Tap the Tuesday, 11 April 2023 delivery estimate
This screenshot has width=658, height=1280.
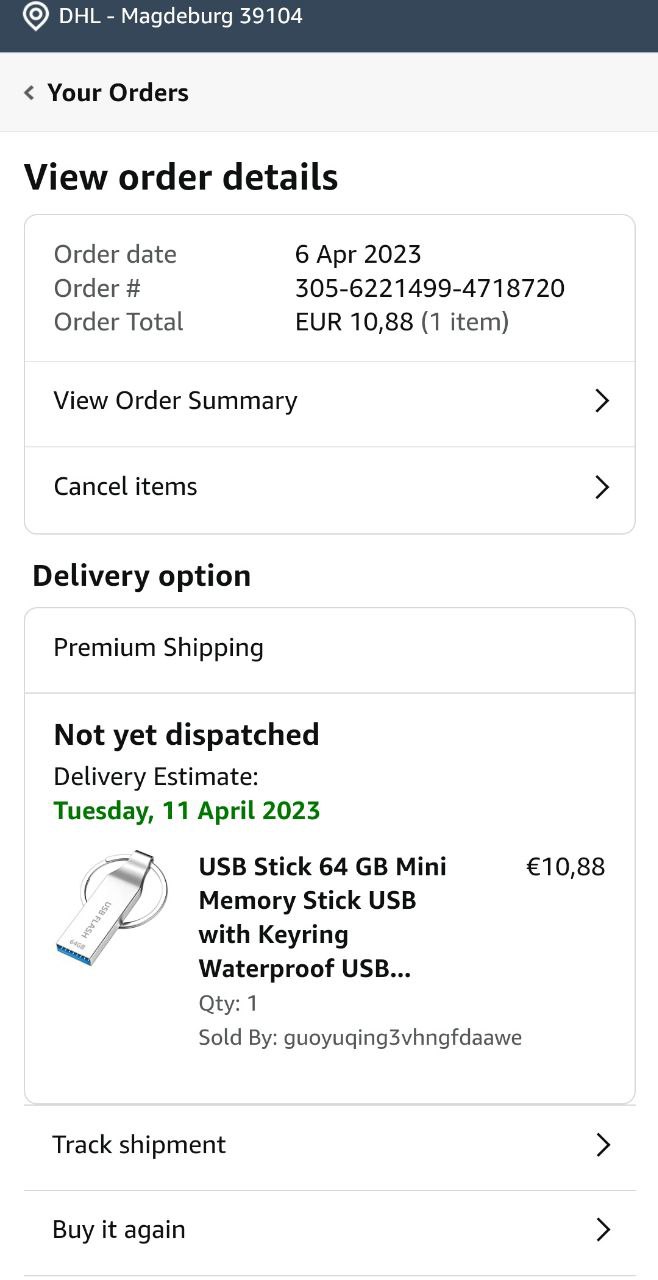pyautogui.click(x=187, y=810)
